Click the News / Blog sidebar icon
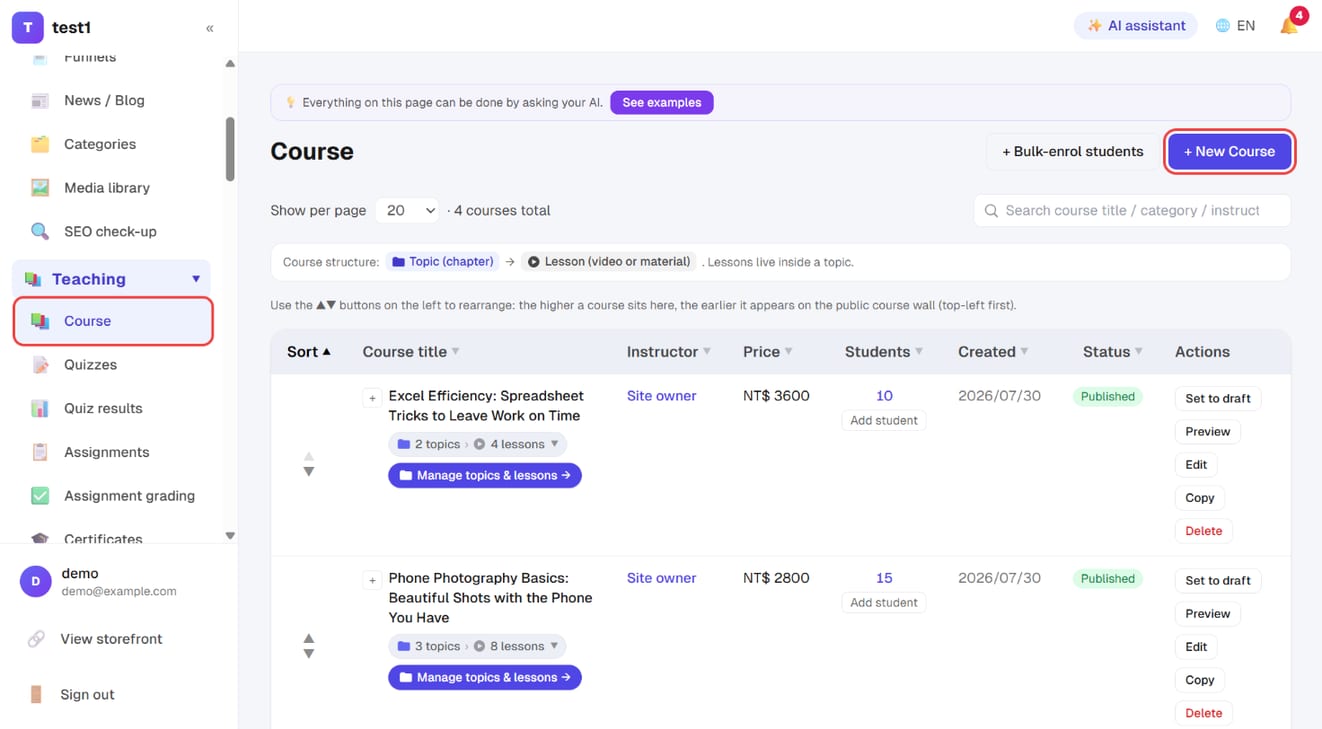This screenshot has height=729, width=1322. click(40, 100)
